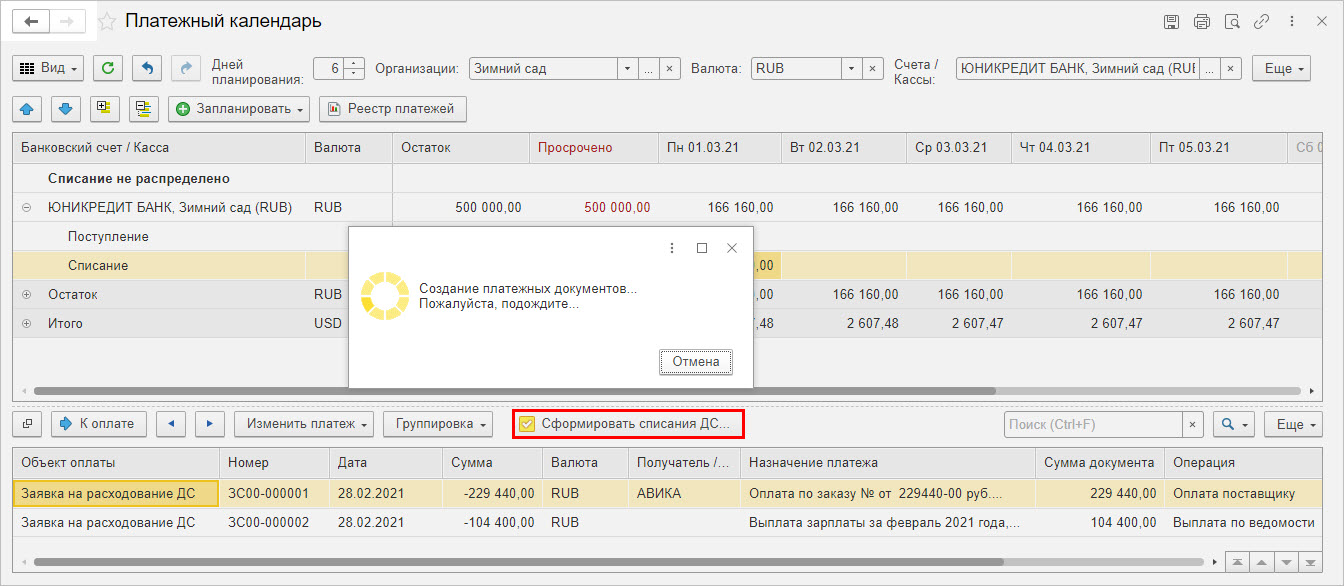The width and height of the screenshot is (1344, 586).
Task: Expand all groups with the plus tree icon
Action: [x=105, y=108]
